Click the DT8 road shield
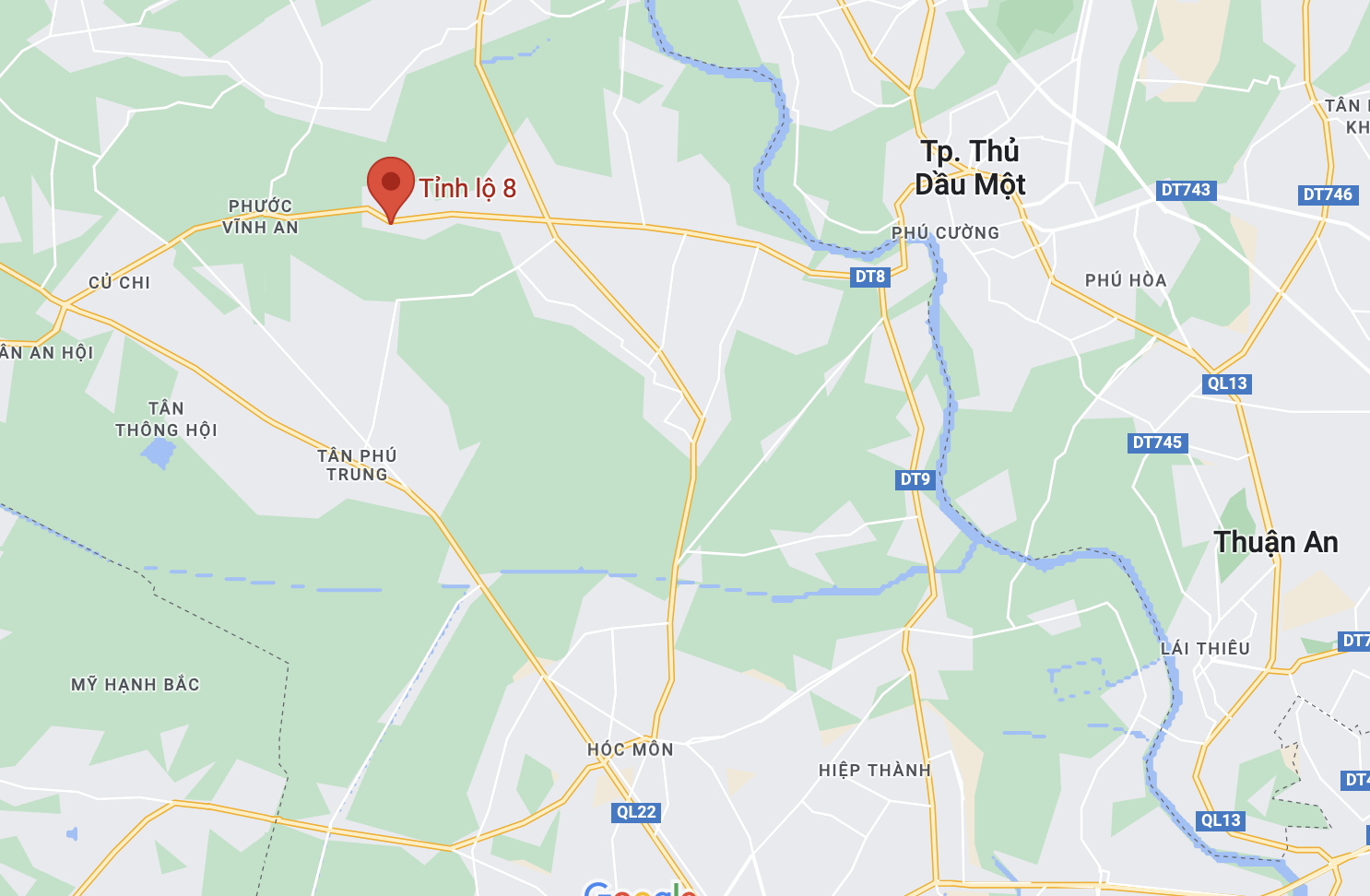Screen dimensions: 1370x896 click(870, 277)
